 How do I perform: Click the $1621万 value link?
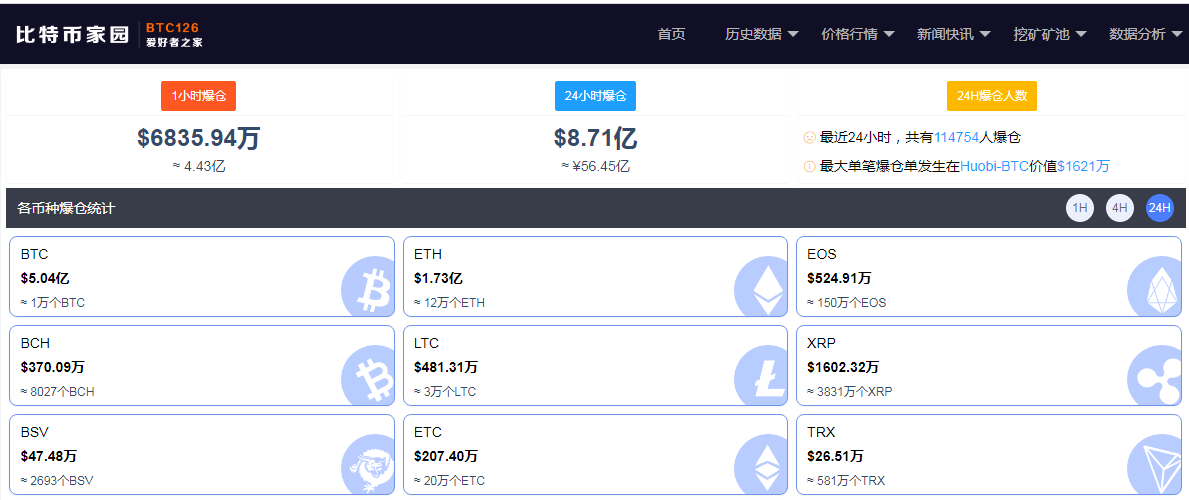(x=1084, y=166)
